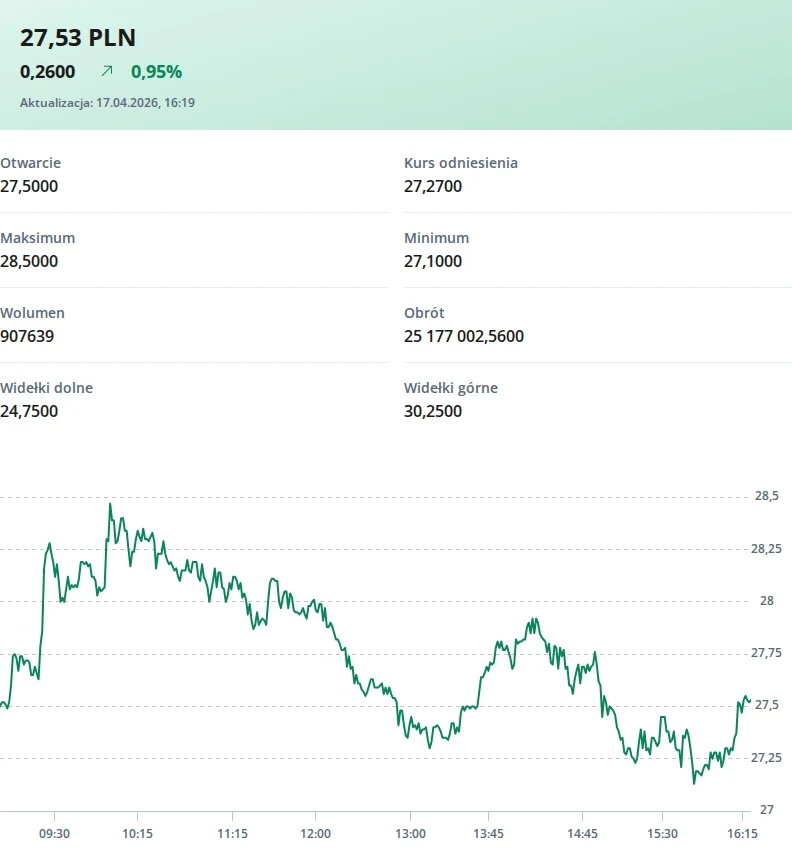This screenshot has width=792, height=865.
Task: Click the 27,53 PLN current price
Action: pyautogui.click(x=78, y=38)
